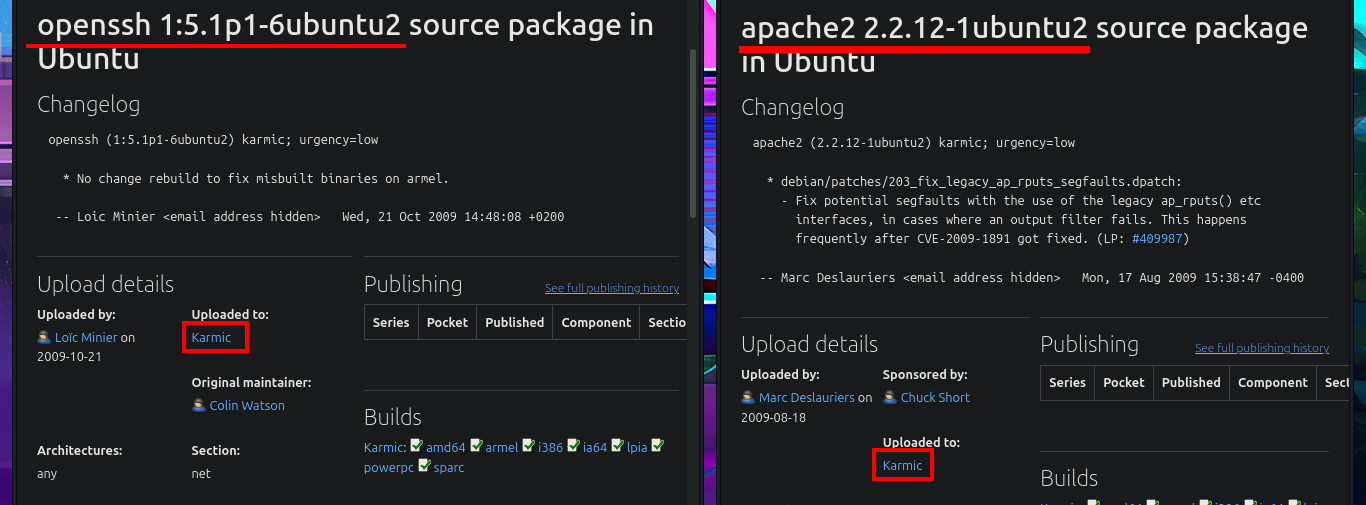This screenshot has width=1366, height=505.
Task: Open the Loïc Minier uploader profile link
Action: (x=86, y=338)
